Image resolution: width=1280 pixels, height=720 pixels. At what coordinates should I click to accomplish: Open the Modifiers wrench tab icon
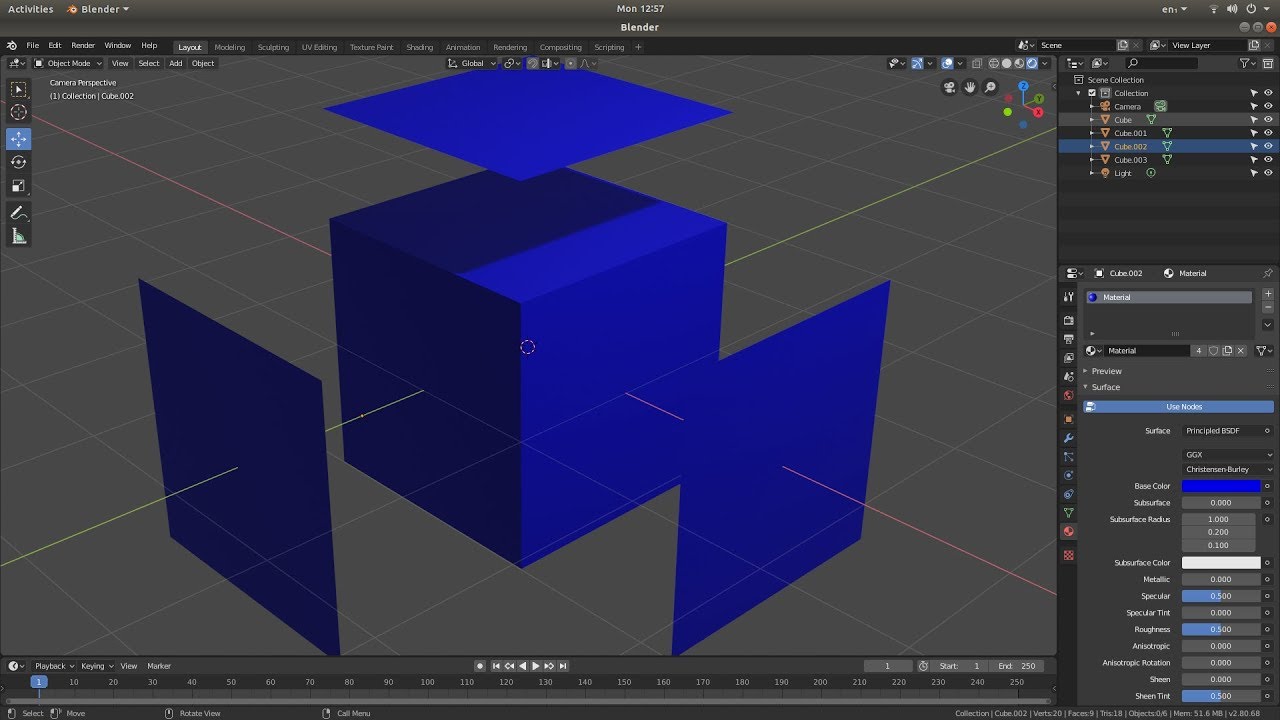[x=1069, y=438]
